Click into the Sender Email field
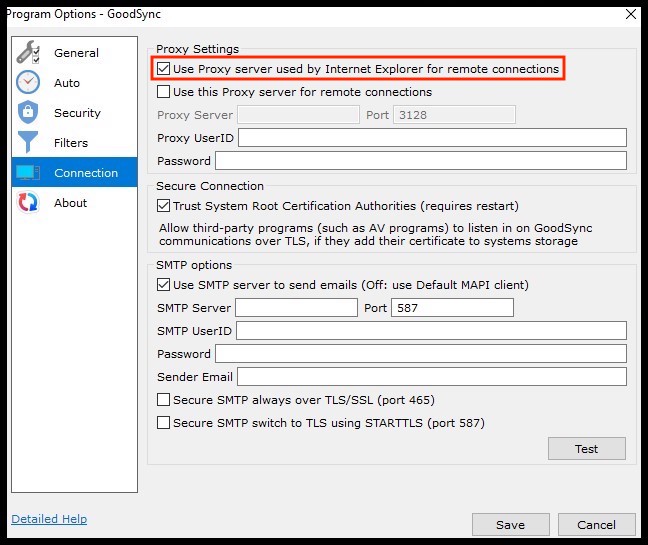The width and height of the screenshot is (648, 545). pos(432,376)
